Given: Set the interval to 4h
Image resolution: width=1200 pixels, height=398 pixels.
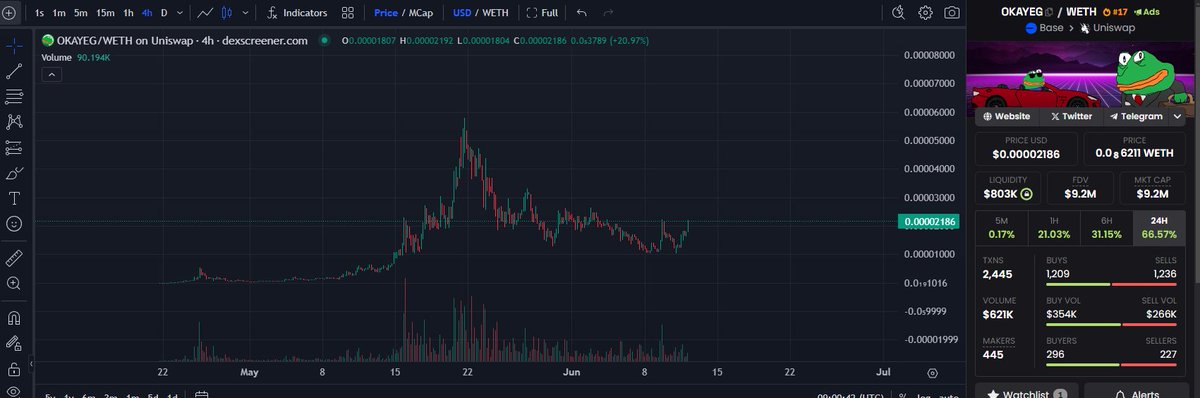Looking at the screenshot, I should click(147, 13).
